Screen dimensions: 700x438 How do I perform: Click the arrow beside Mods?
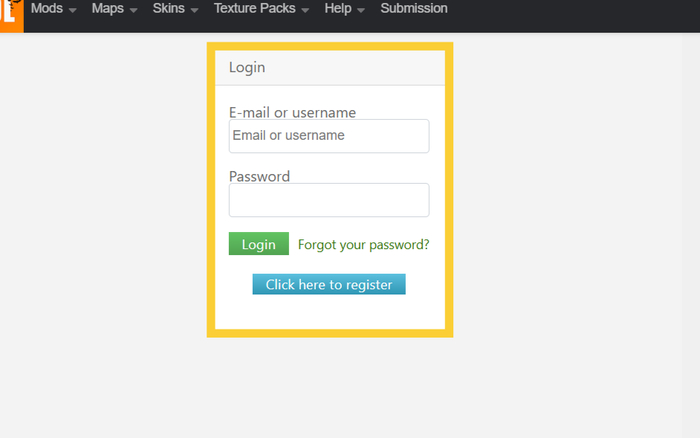(73, 10)
